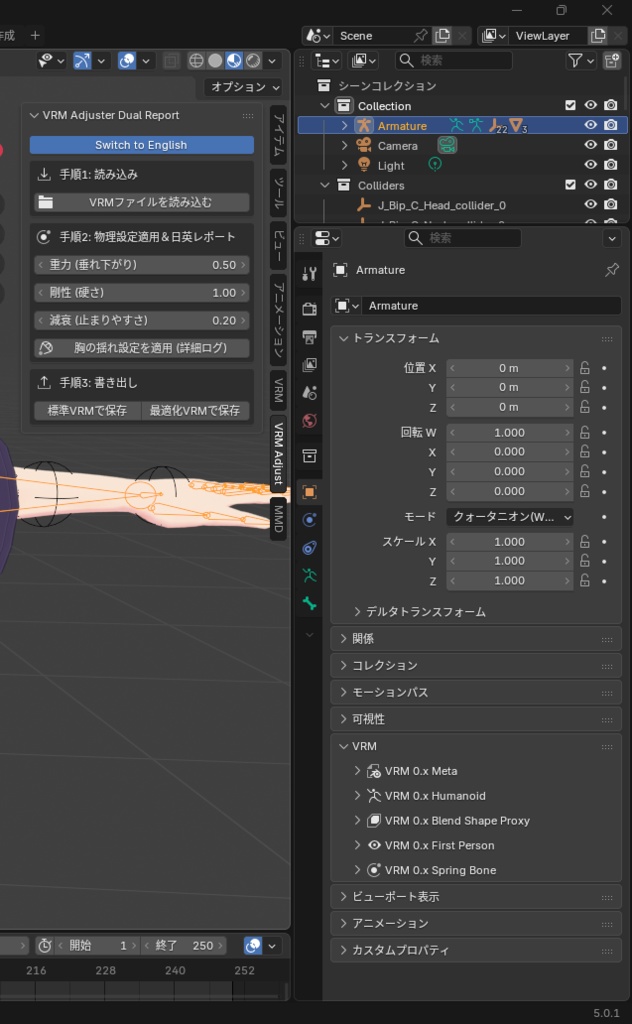632x1024 pixels.
Task: Switch to the VRM sidebar tab
Action: (x=278, y=390)
